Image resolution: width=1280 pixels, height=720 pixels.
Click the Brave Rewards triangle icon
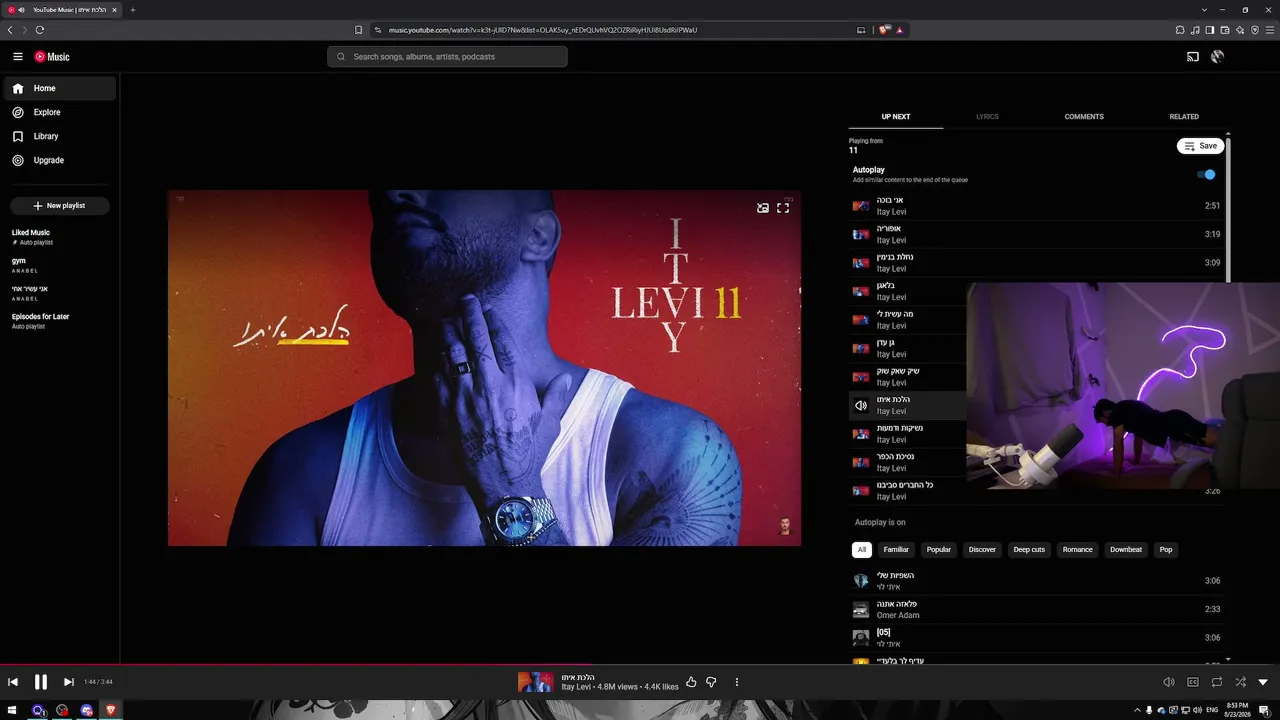(900, 30)
